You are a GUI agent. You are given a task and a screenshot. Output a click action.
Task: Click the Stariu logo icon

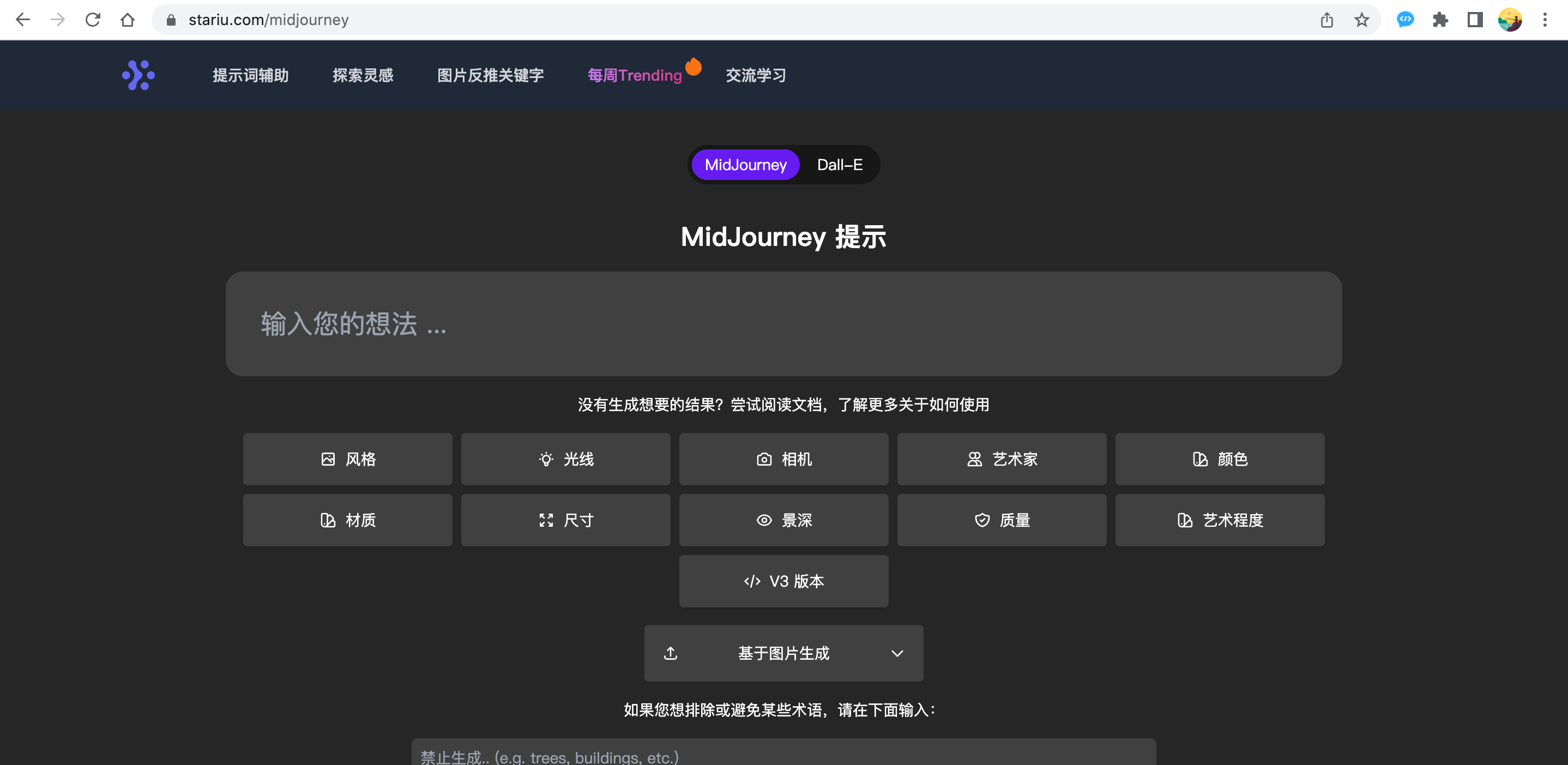click(138, 75)
